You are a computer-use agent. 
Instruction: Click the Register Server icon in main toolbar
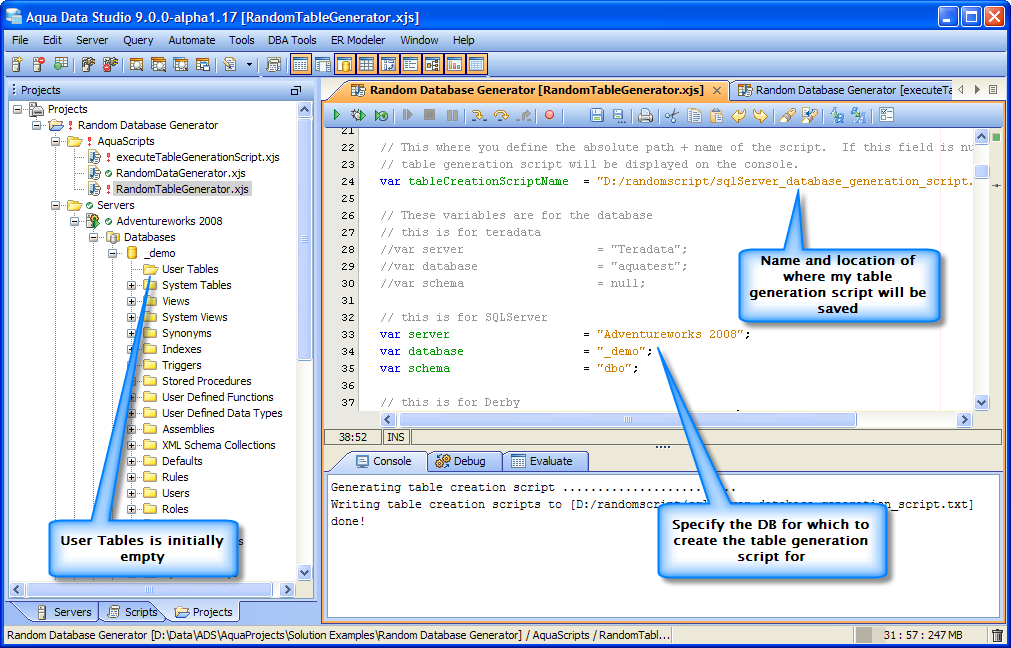17,64
